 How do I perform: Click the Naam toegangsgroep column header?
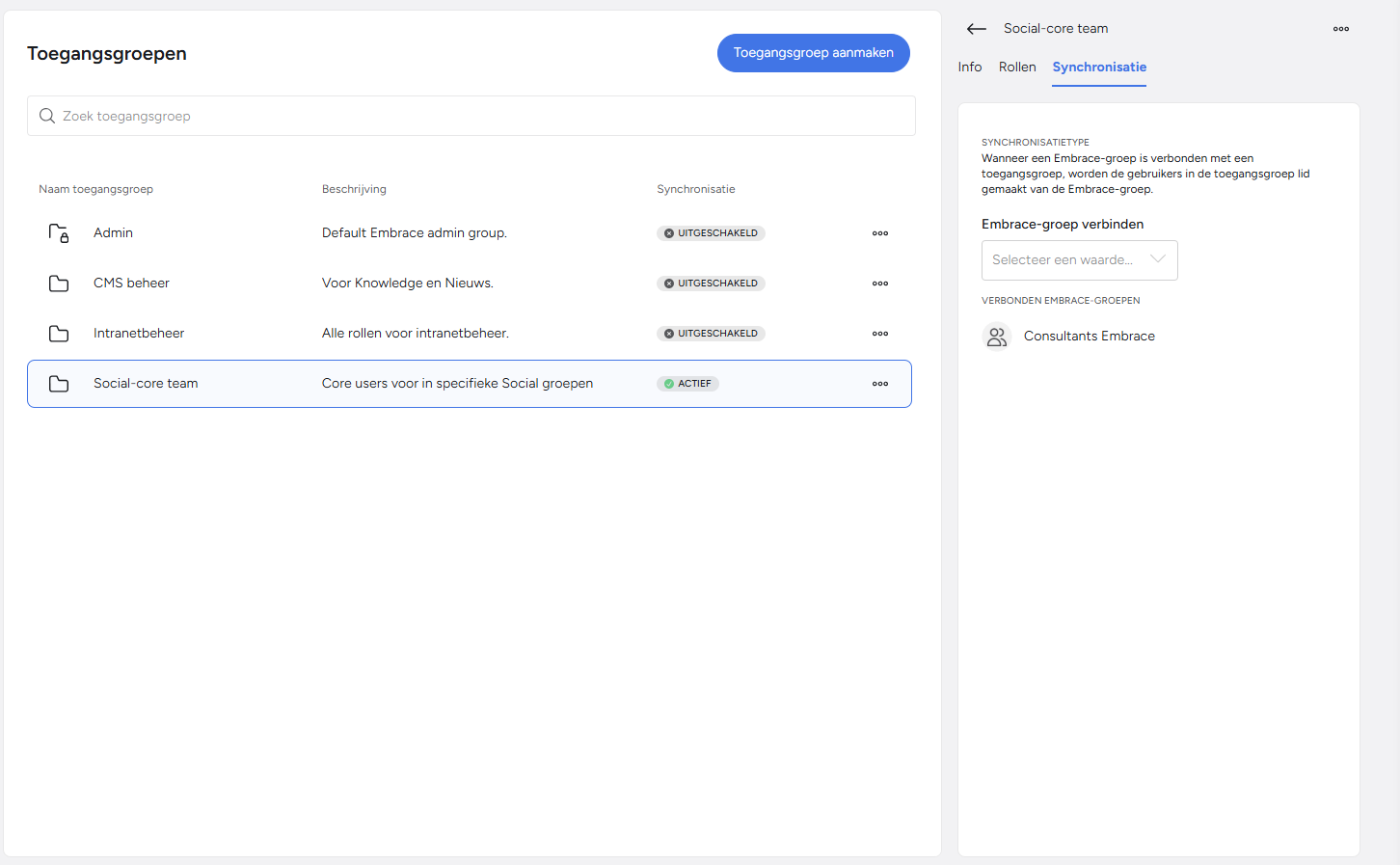coord(95,189)
